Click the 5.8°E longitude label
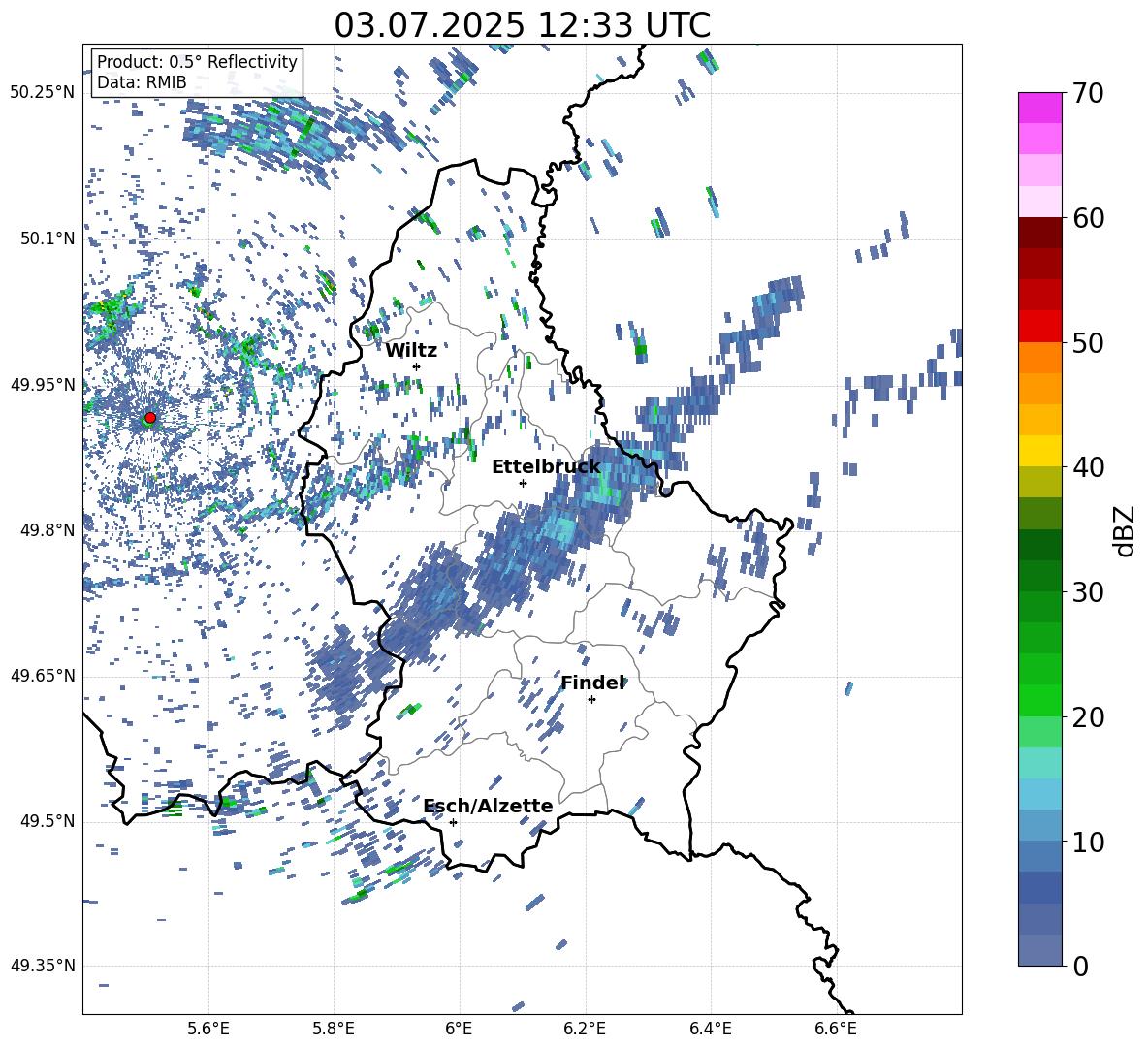Image resolution: width=1148 pixels, height=1048 pixels. pos(334,1029)
